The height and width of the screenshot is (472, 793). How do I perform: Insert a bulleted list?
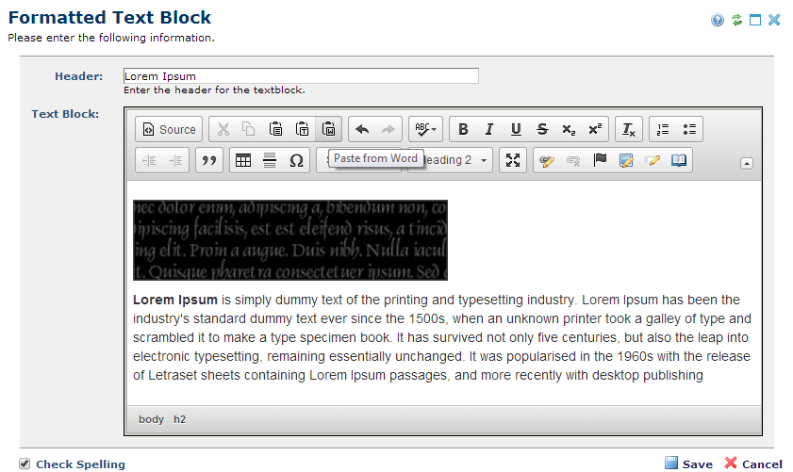coord(689,129)
